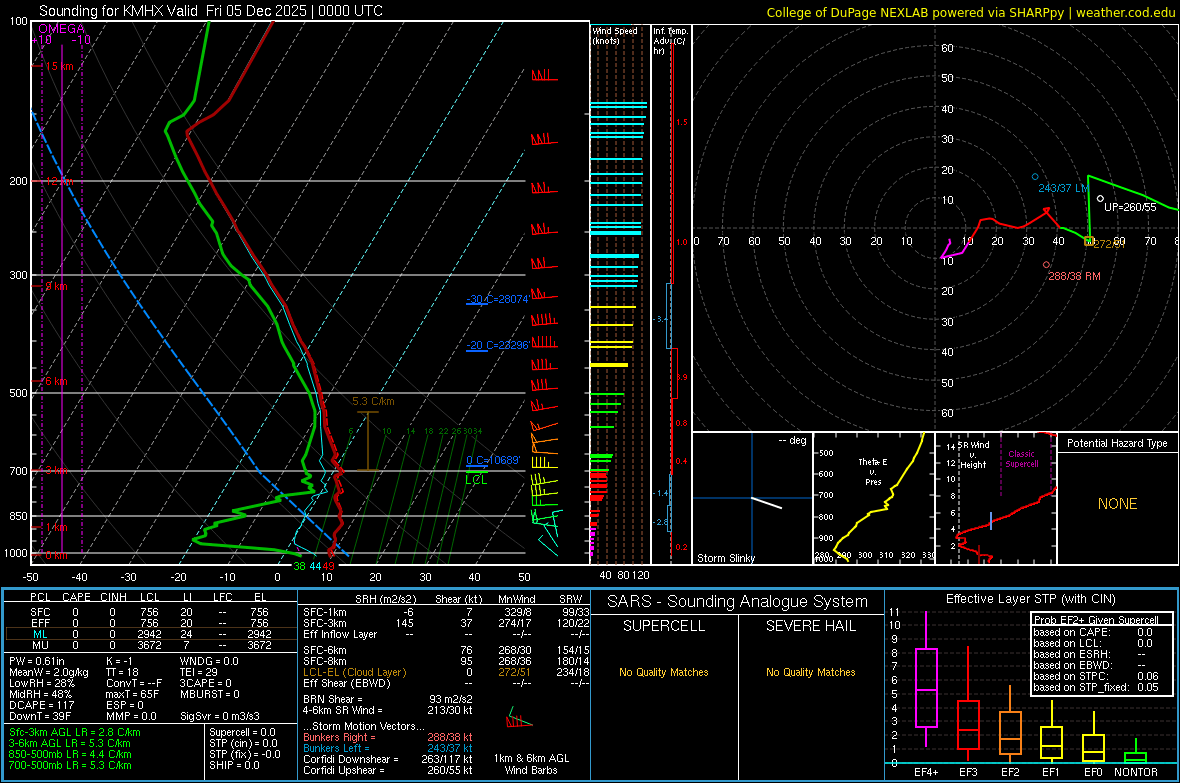The width and height of the screenshot is (1180, 783).
Task: Click the red 'Bunkers Right =' line
Action: (x=388, y=737)
